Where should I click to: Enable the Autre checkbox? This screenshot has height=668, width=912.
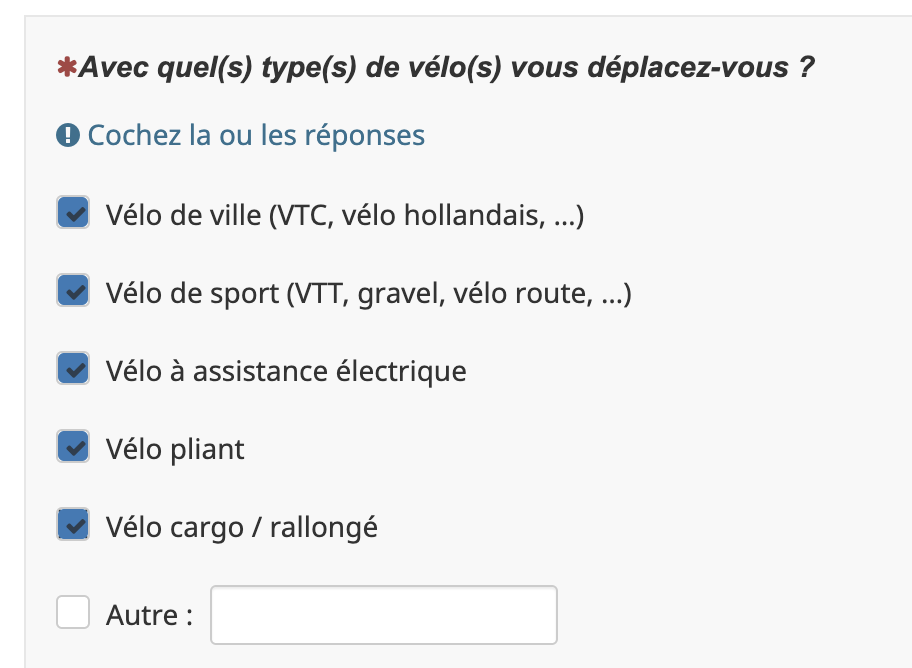coord(73,612)
